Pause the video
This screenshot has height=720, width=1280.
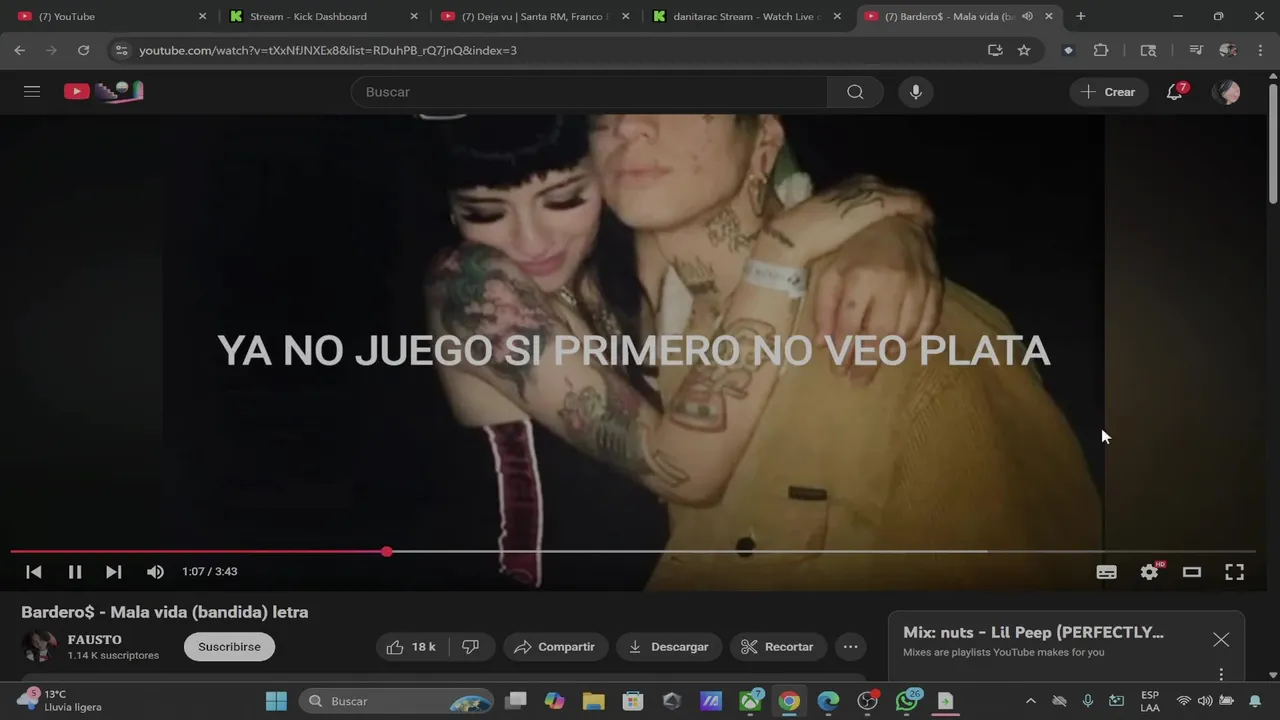click(x=75, y=572)
